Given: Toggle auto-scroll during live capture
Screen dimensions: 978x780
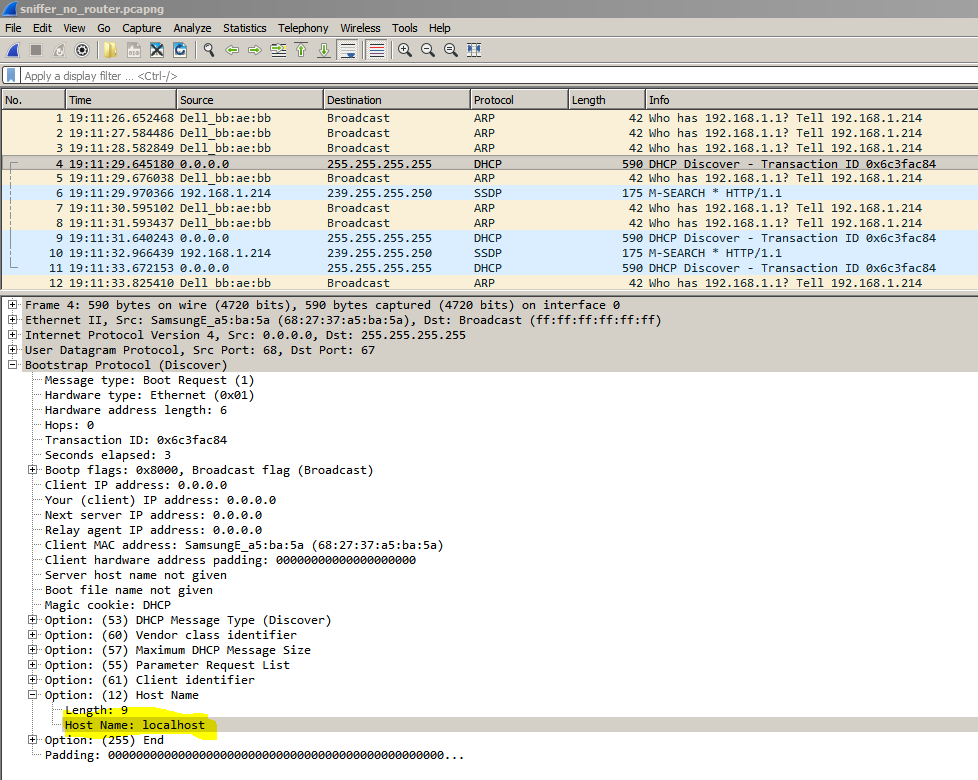Looking at the screenshot, I should pos(347,49).
